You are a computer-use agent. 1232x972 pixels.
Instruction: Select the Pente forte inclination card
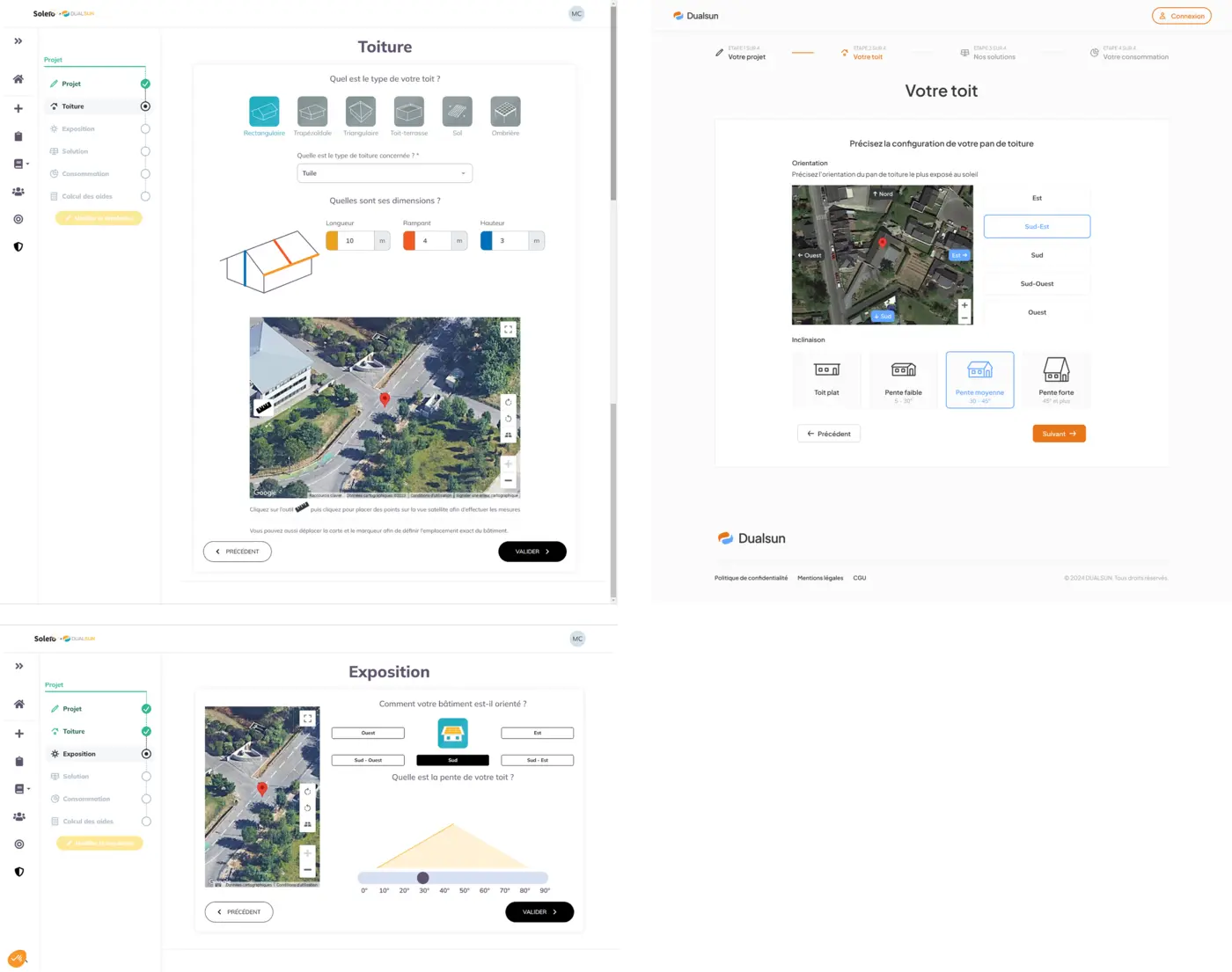click(x=1056, y=380)
